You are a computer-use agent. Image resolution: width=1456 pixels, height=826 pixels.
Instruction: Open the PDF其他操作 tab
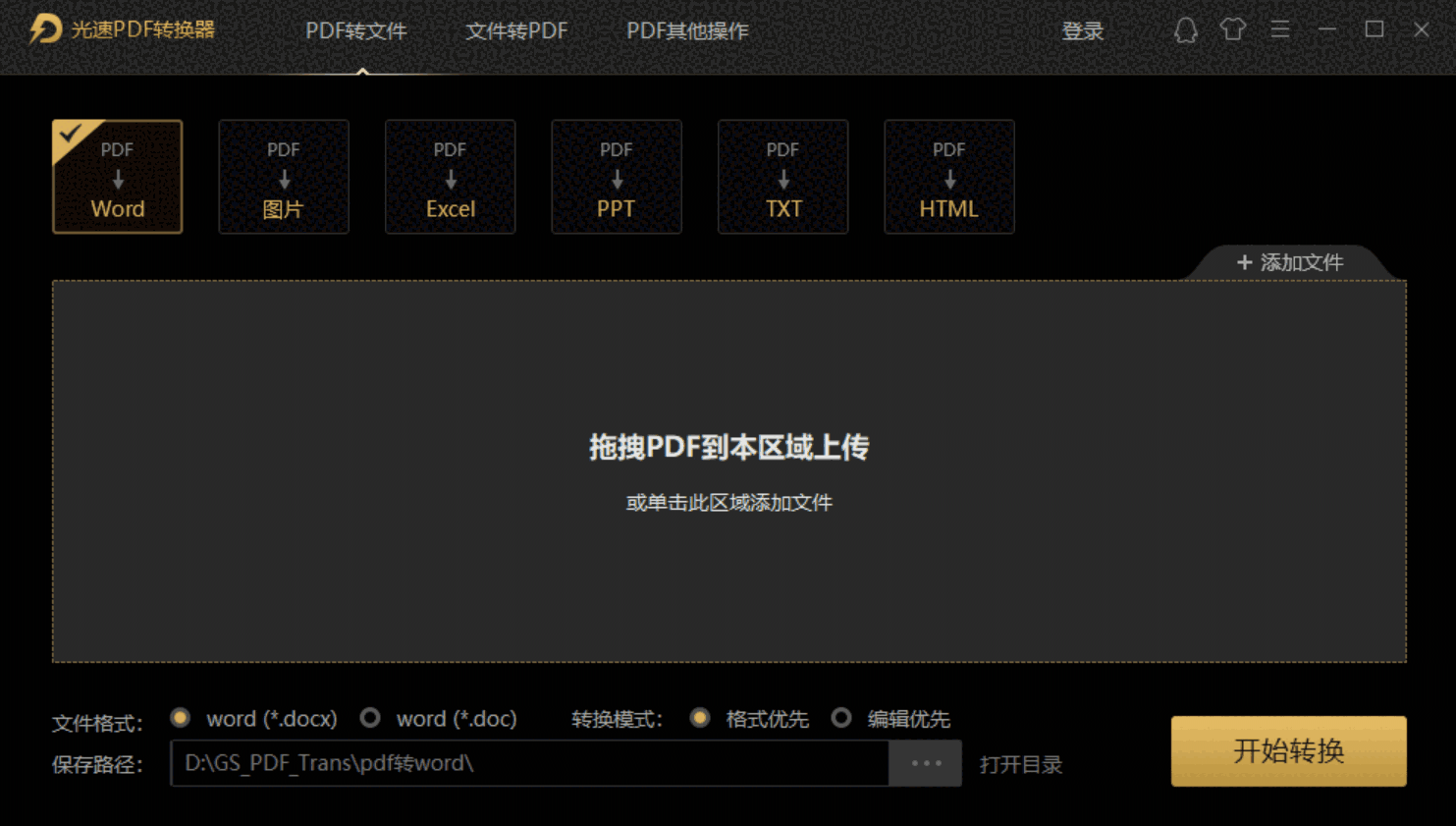coord(687,31)
